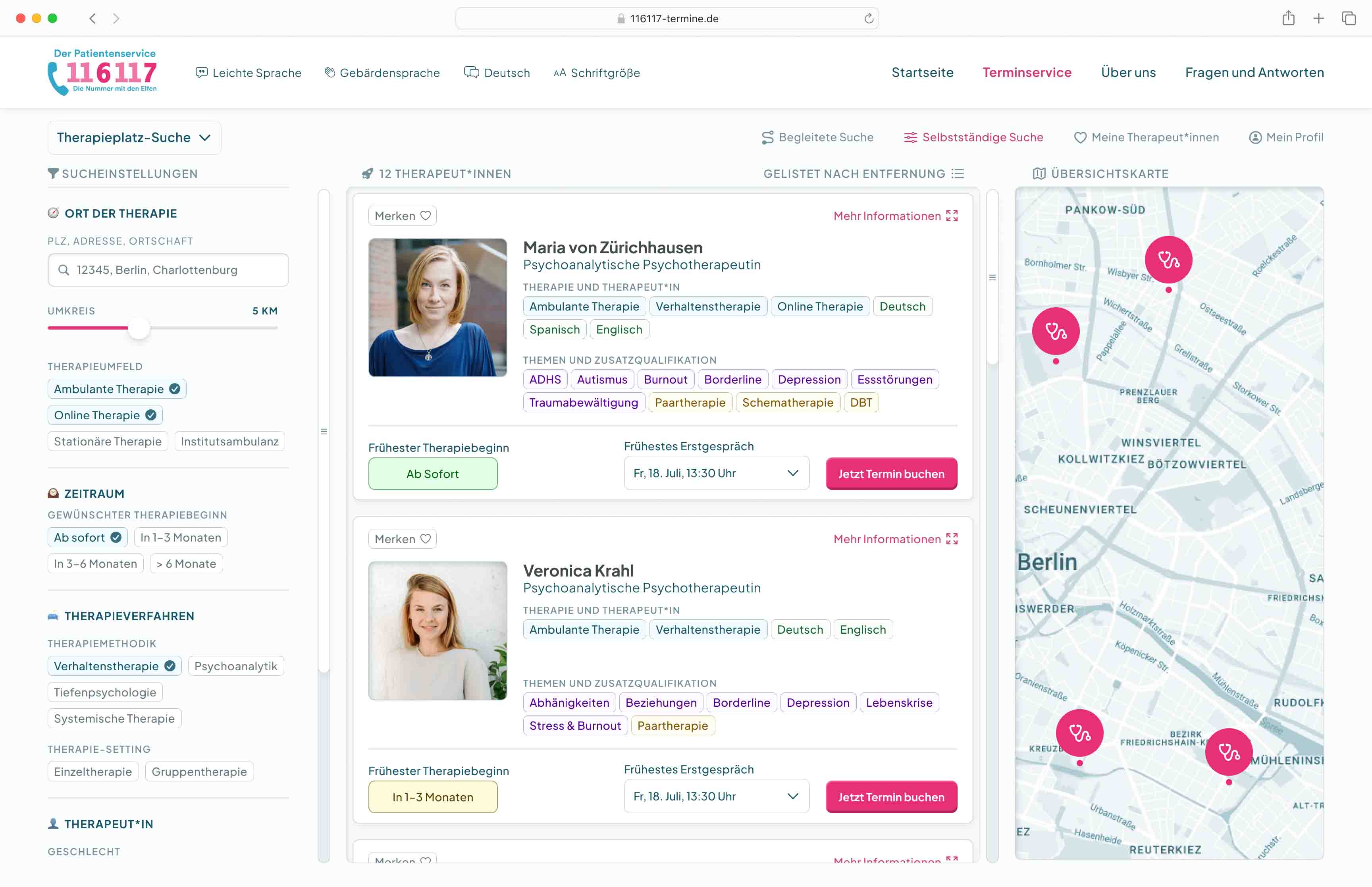Open Mein Profil
This screenshot has height=887, width=1372.
pyautogui.click(x=1286, y=137)
